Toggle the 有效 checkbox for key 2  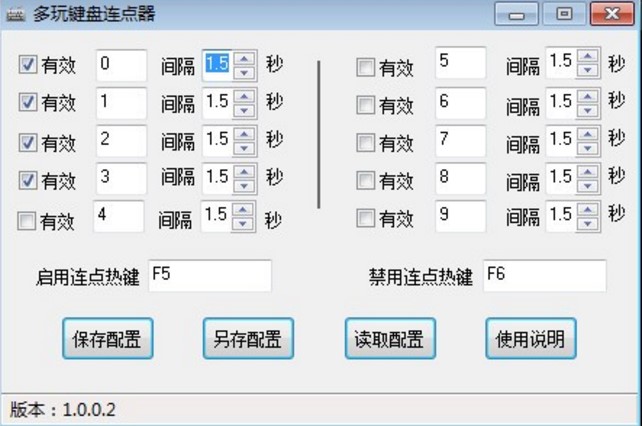[x=27, y=143]
